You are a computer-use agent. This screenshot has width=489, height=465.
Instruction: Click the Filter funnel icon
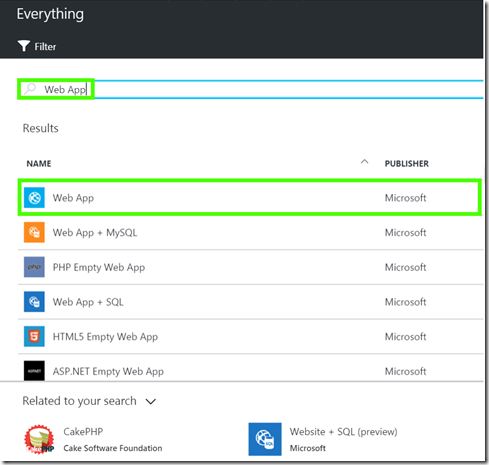point(24,46)
